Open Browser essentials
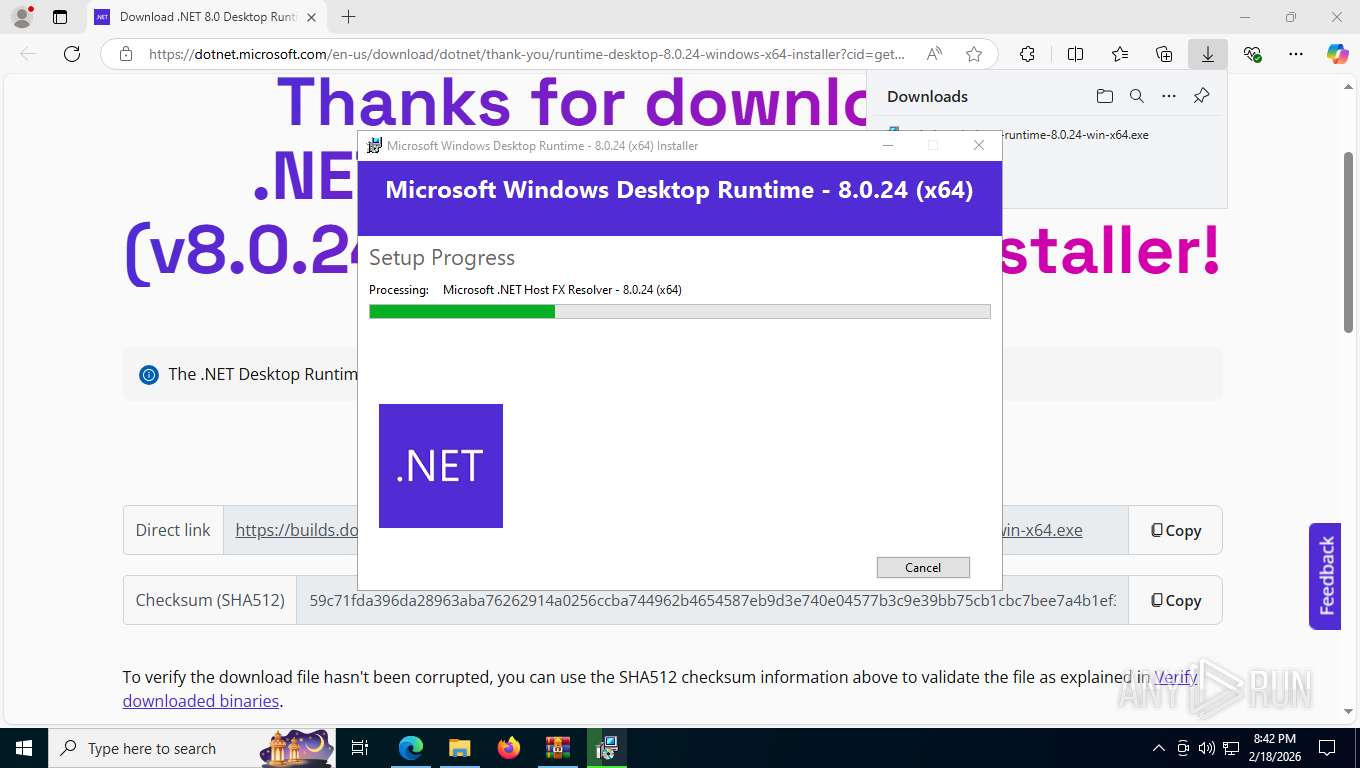Viewport: 1360px width, 768px height. pos(1252,54)
